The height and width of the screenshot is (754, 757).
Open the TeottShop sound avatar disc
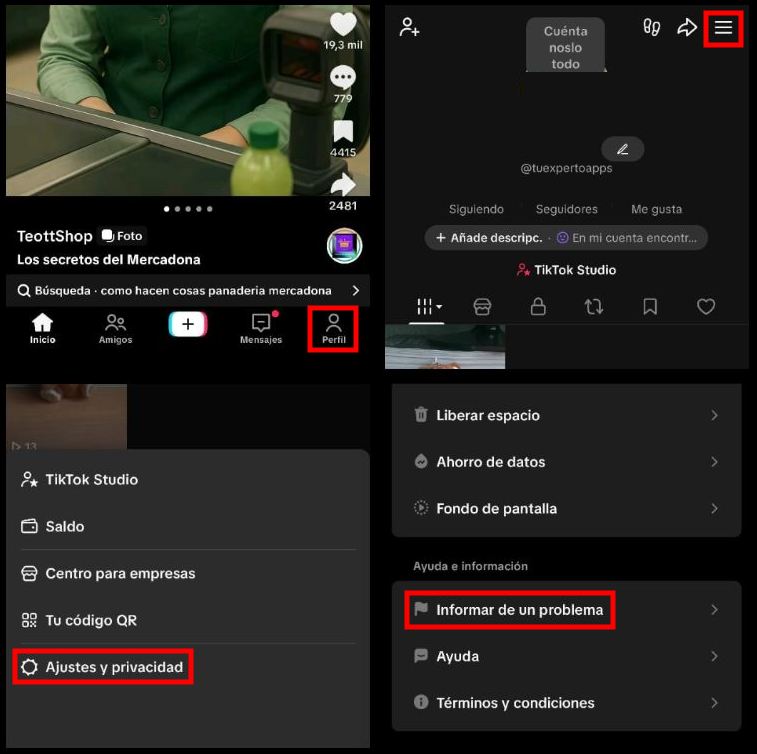[344, 246]
